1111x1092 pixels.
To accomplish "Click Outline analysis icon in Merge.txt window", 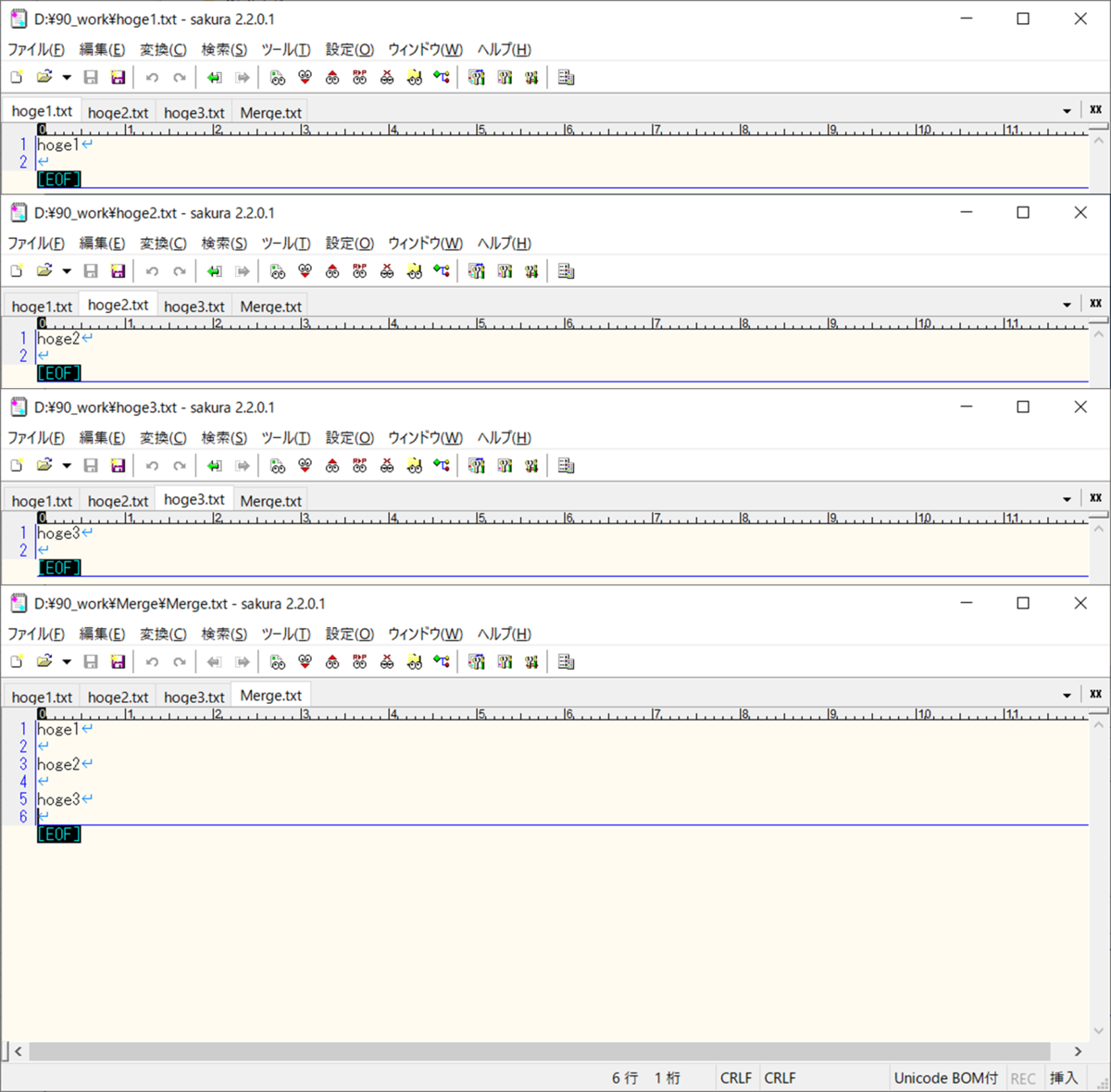I will pyautogui.click(x=442, y=662).
